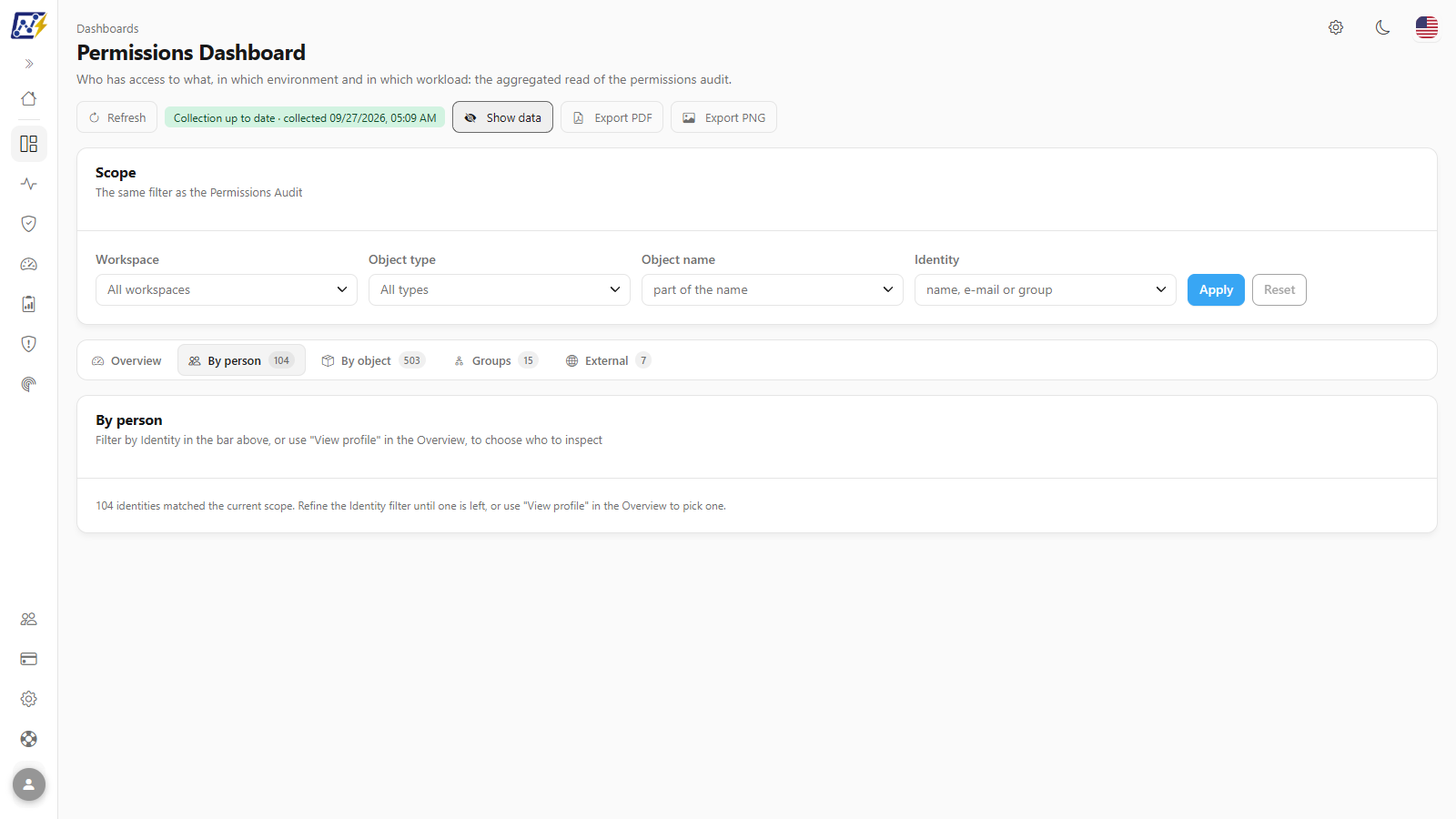The image size is (1456, 819).
Task: Open the Groups tab
Action: click(x=496, y=360)
